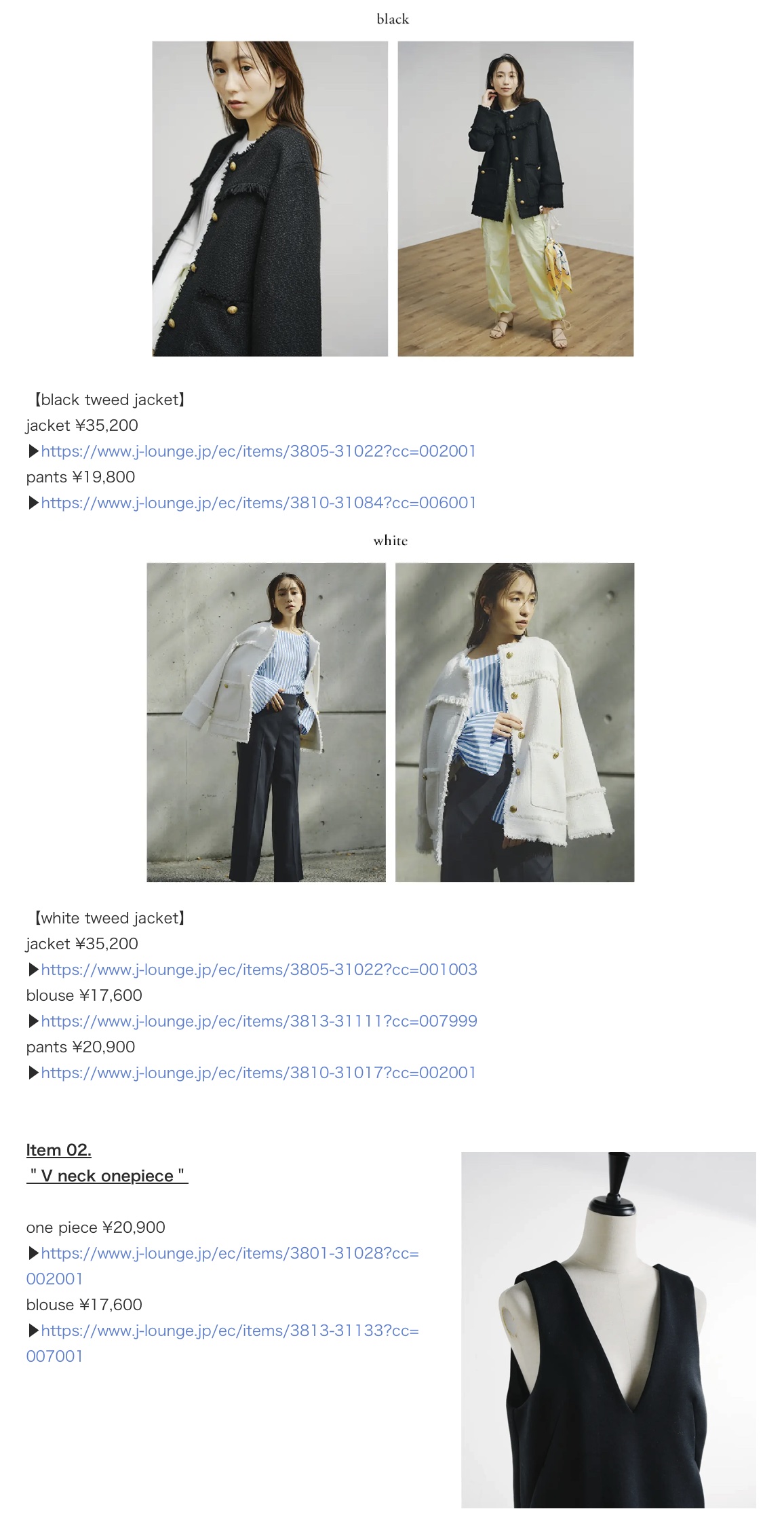Click the arrow icon before ¥20,900 pants link
The width and height of the screenshot is (784, 1528).
coord(33,1073)
